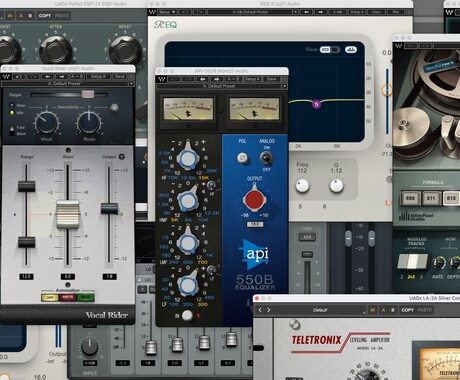Select the A state in LA-2A toolbar
This screenshot has height=380, width=460.
[x=383, y=310]
